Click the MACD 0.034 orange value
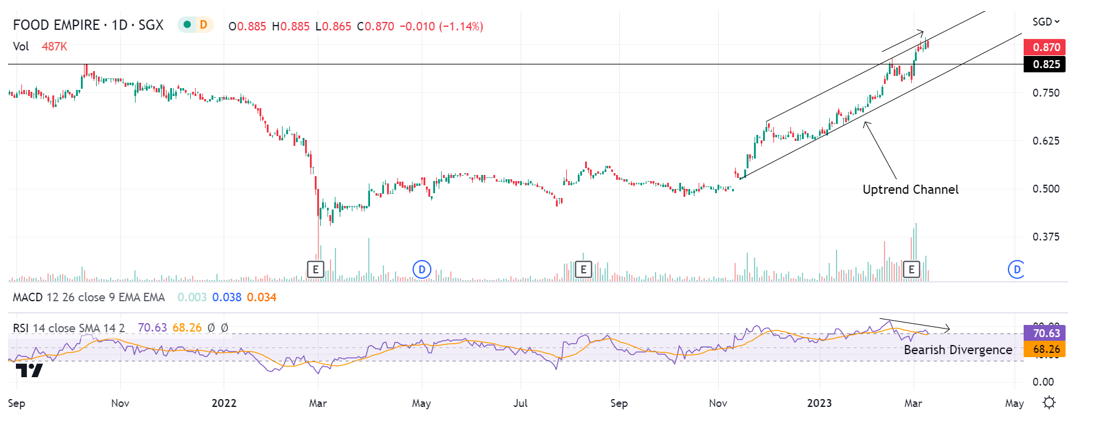This screenshot has height=439, width=1109. pyautogui.click(x=261, y=298)
